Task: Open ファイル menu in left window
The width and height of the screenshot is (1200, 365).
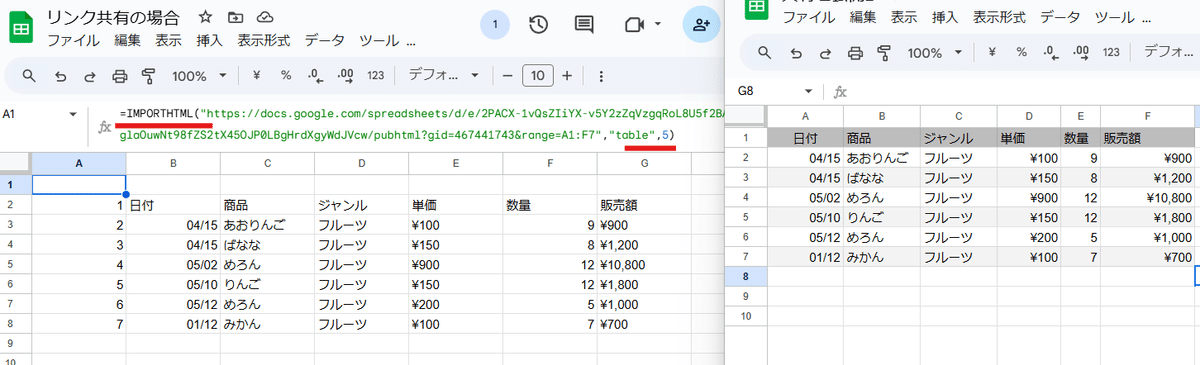Action: point(73,40)
